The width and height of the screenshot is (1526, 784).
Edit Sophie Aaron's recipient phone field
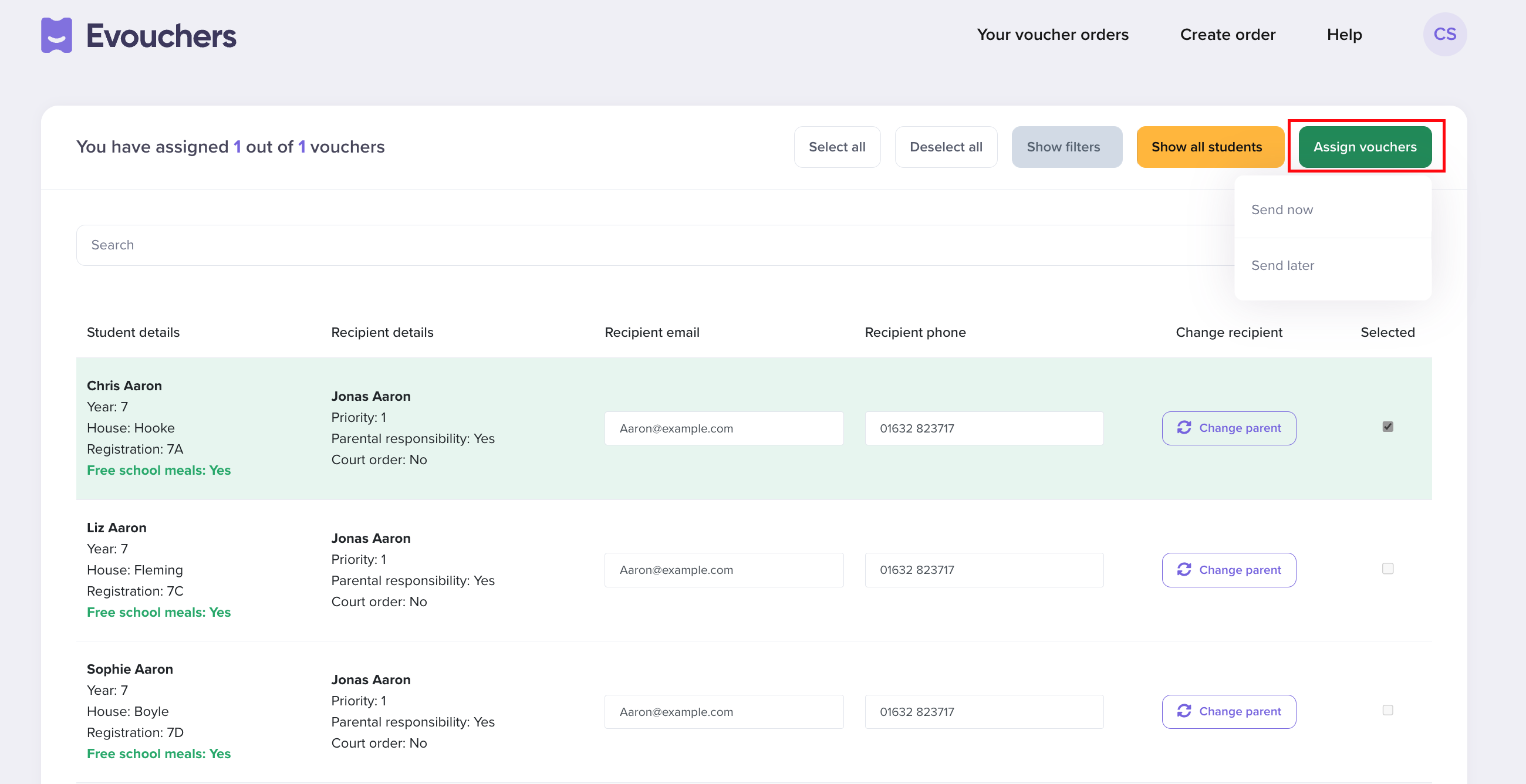983,711
